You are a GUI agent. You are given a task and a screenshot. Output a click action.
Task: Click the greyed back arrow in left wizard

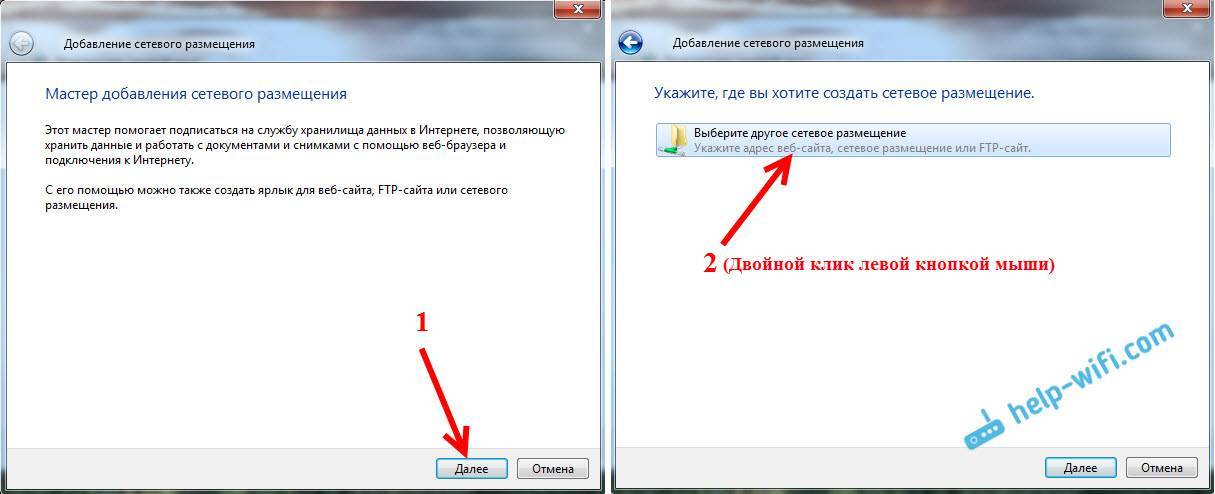[x=21, y=43]
